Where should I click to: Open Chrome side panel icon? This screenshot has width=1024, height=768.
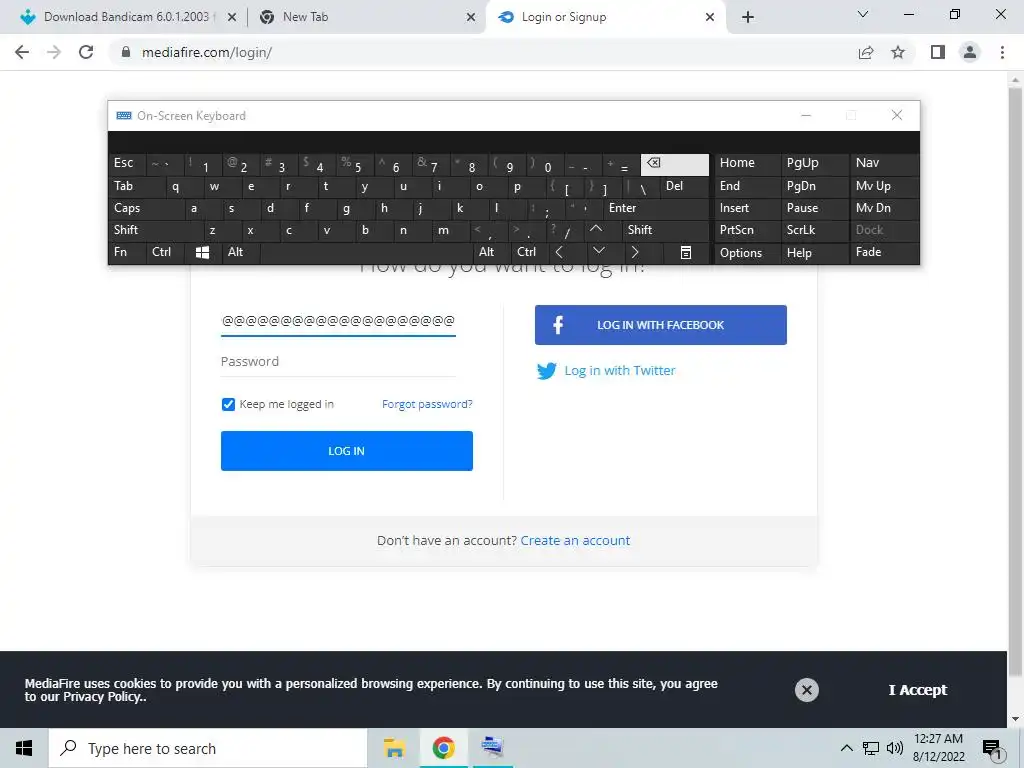pyautogui.click(x=938, y=52)
